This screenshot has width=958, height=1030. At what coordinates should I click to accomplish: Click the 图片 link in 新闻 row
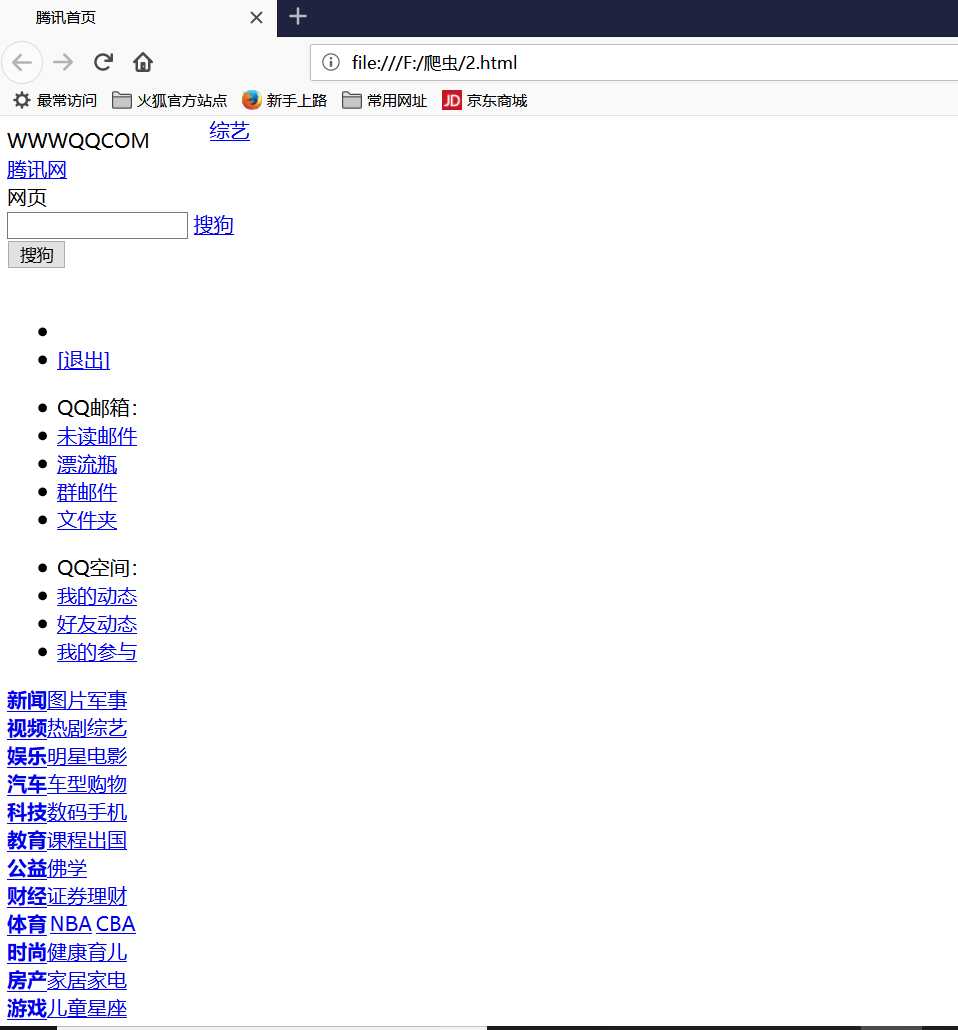[67, 700]
